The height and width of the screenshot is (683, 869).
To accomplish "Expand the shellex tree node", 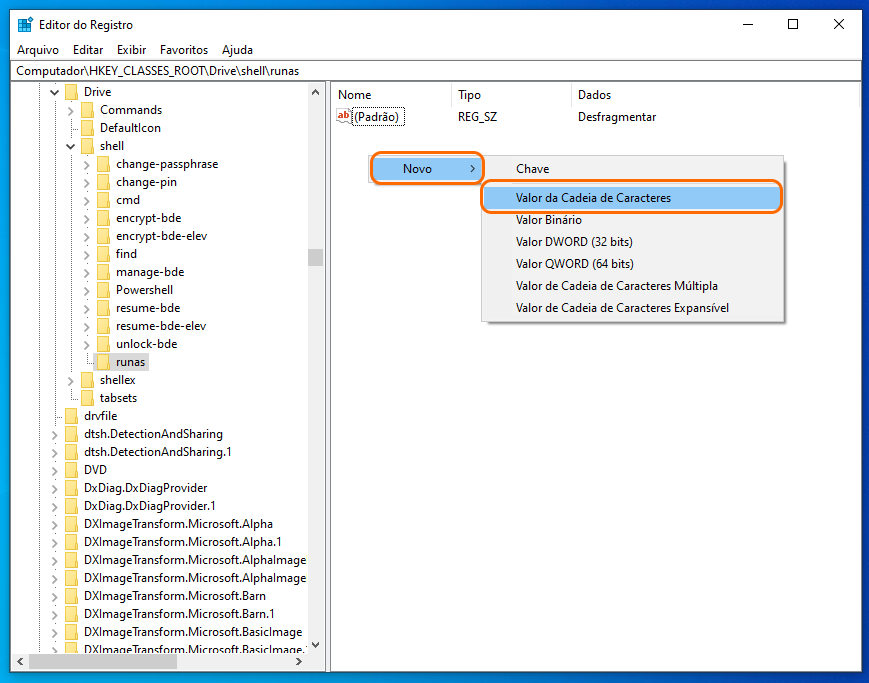I will [x=70, y=381].
